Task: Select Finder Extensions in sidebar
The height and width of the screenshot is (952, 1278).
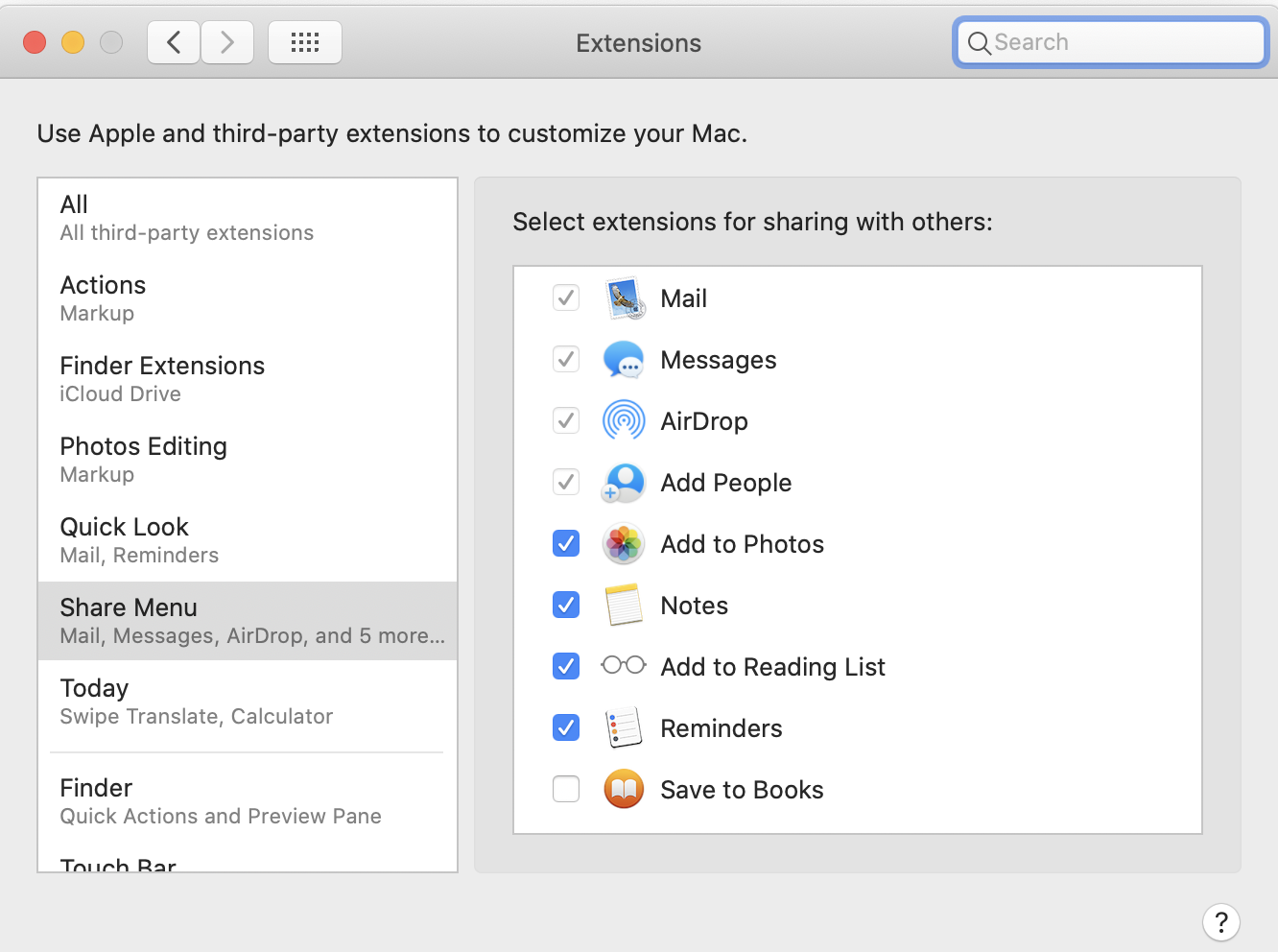Action: [x=248, y=380]
